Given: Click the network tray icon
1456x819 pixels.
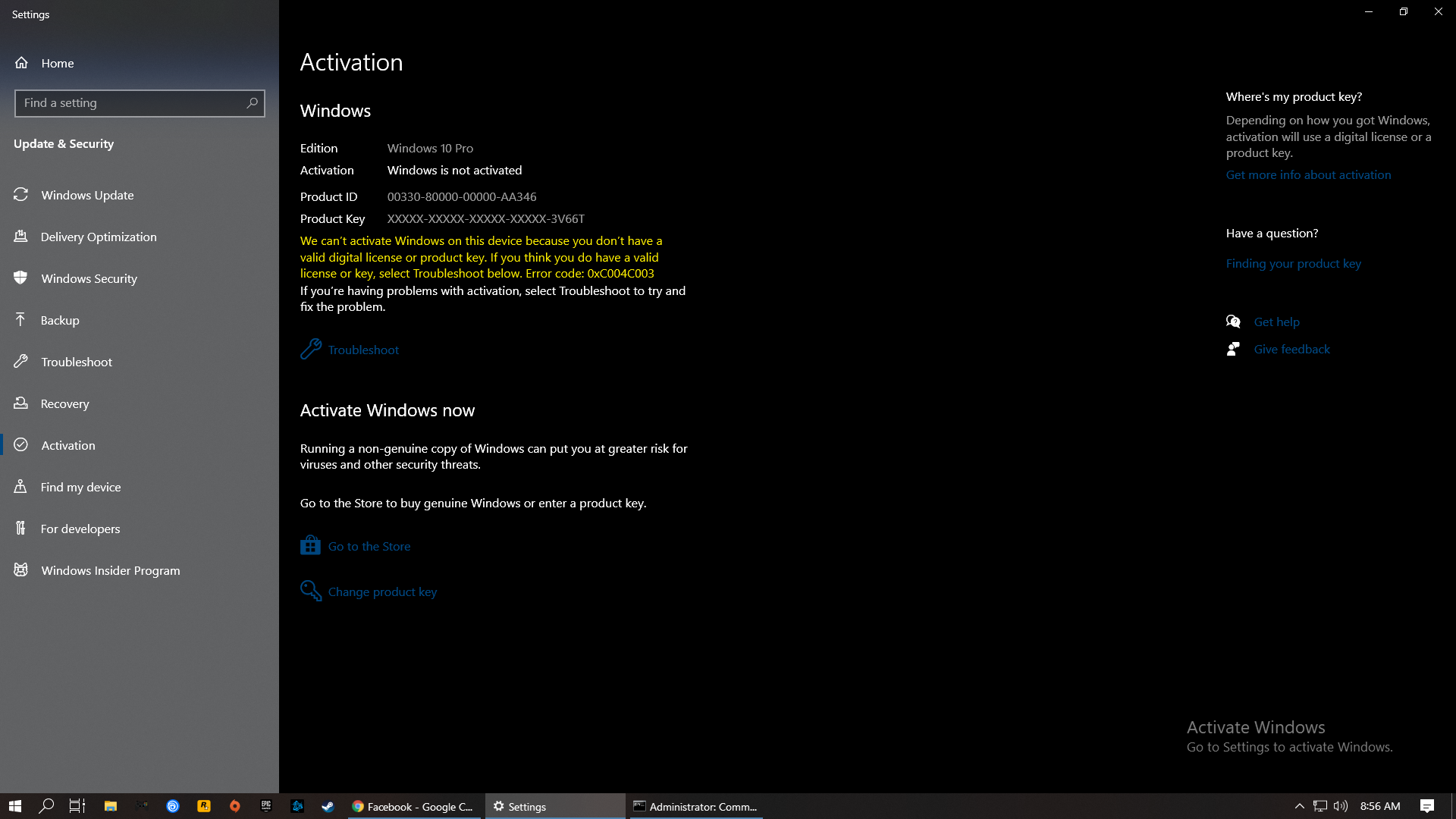Looking at the screenshot, I should [x=1320, y=806].
